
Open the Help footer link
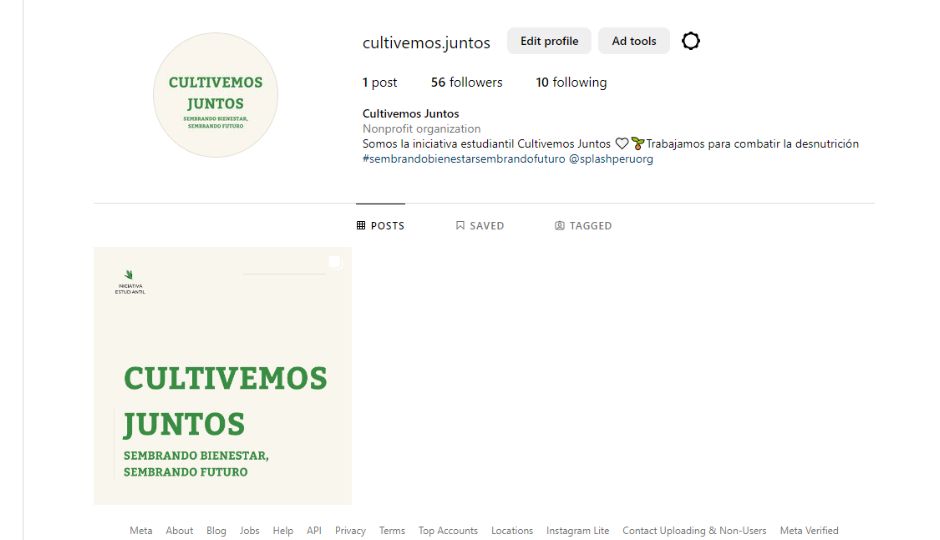pyautogui.click(x=283, y=531)
